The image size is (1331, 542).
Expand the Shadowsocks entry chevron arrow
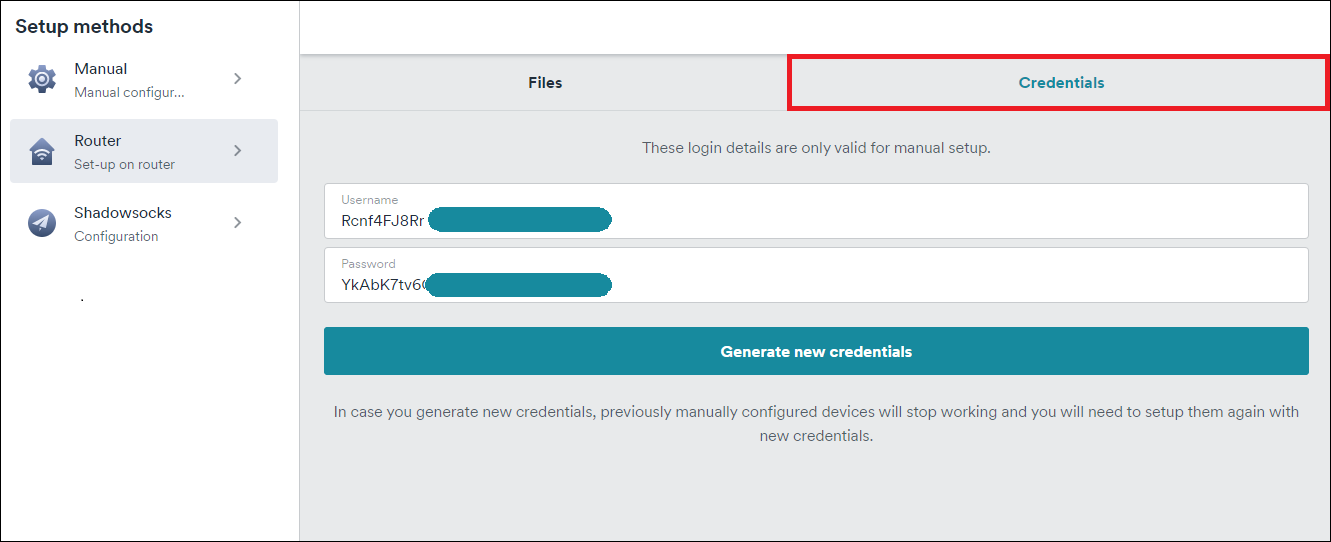click(x=237, y=222)
